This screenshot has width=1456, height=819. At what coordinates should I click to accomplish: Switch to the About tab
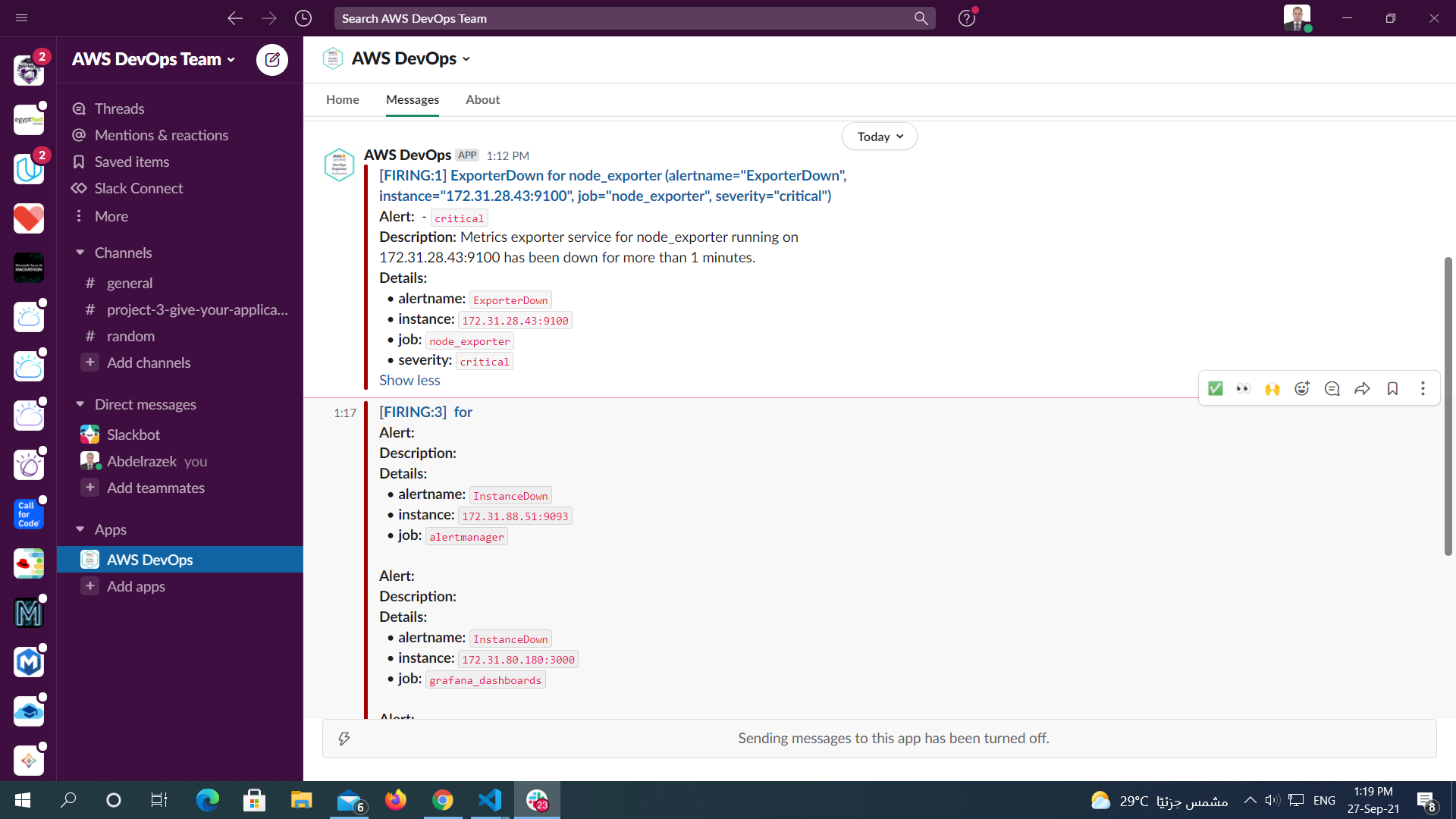[x=482, y=99]
